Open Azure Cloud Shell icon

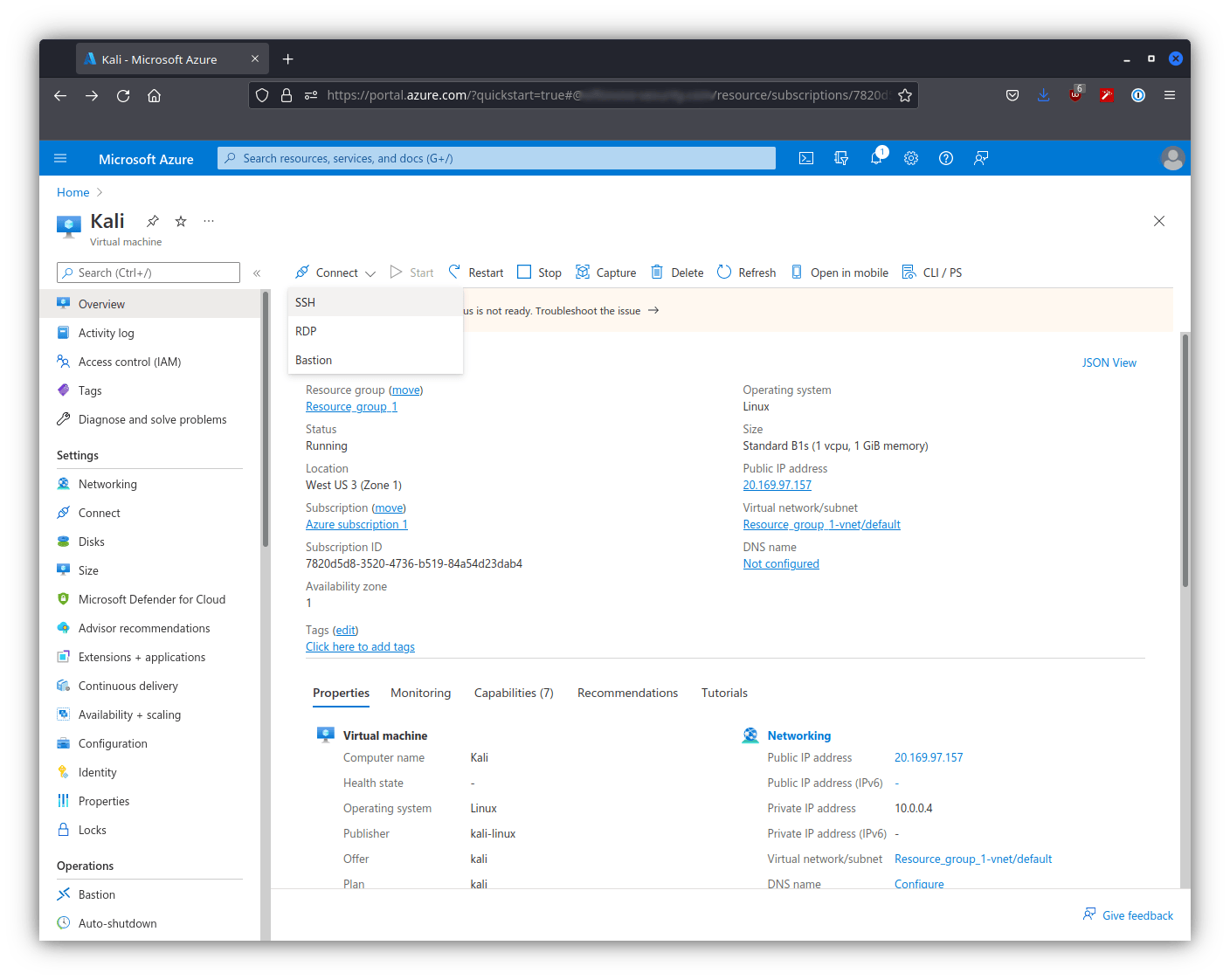point(806,158)
